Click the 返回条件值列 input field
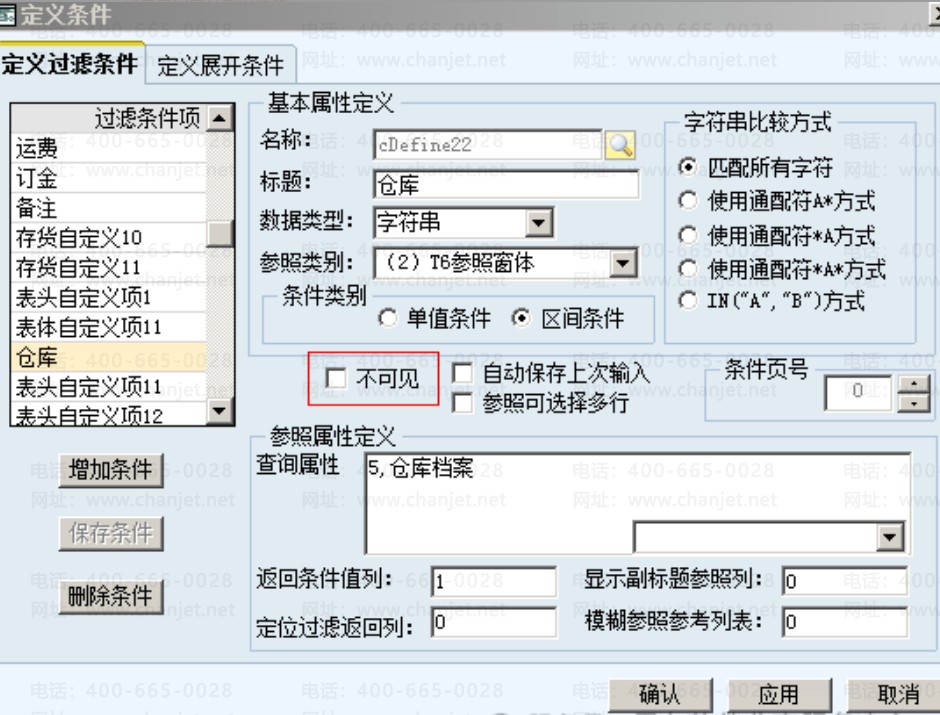 point(494,581)
